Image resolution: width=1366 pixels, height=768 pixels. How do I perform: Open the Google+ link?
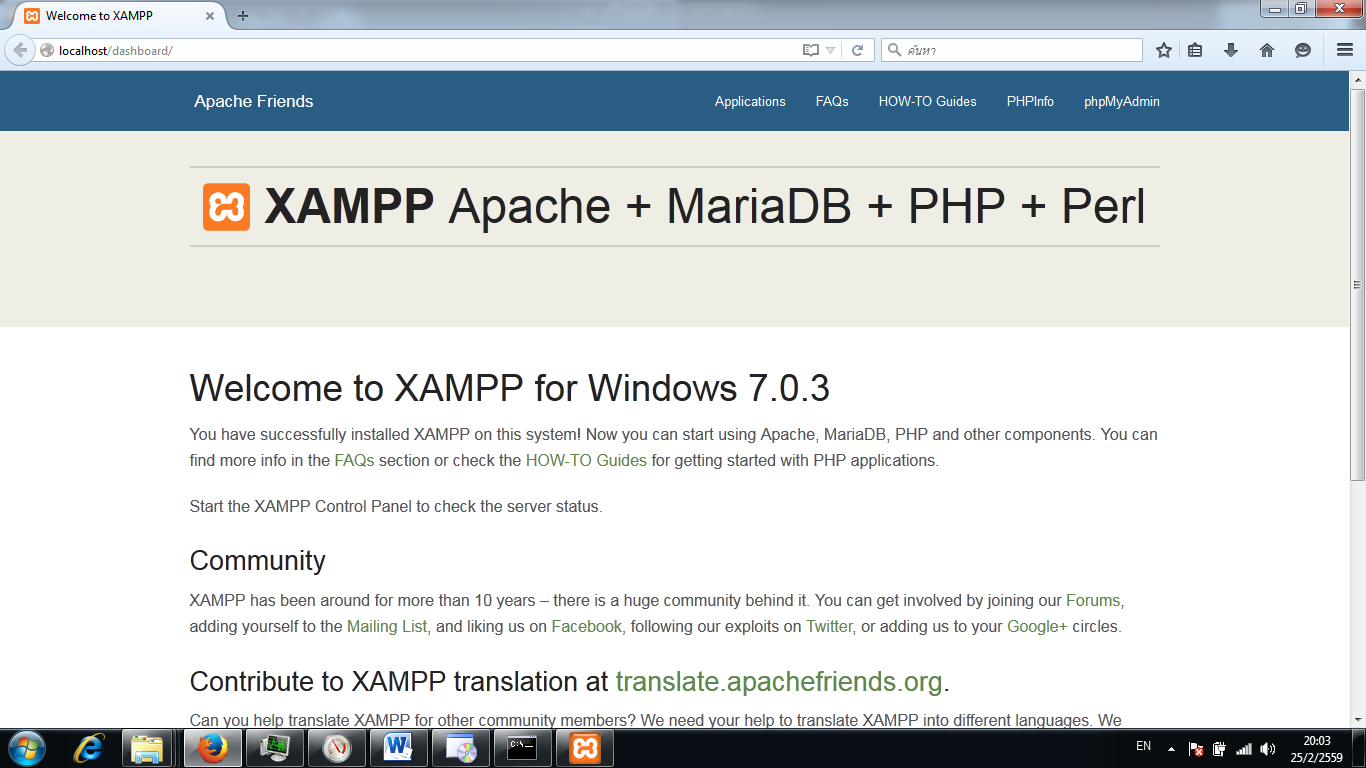pyautogui.click(x=1037, y=626)
